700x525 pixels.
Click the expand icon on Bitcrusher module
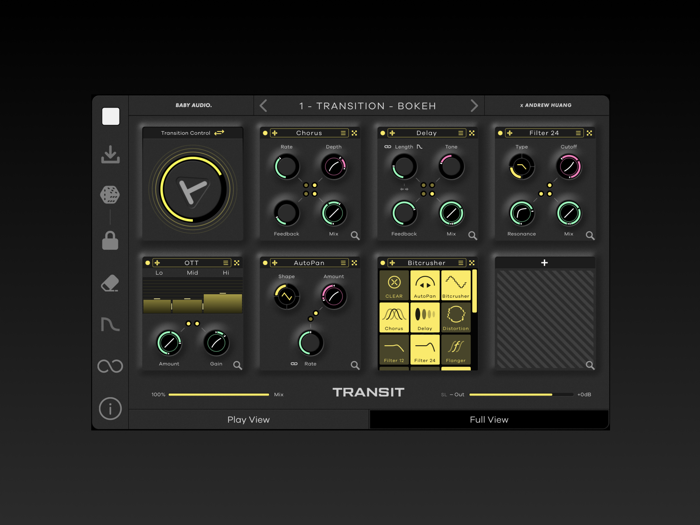(472, 263)
